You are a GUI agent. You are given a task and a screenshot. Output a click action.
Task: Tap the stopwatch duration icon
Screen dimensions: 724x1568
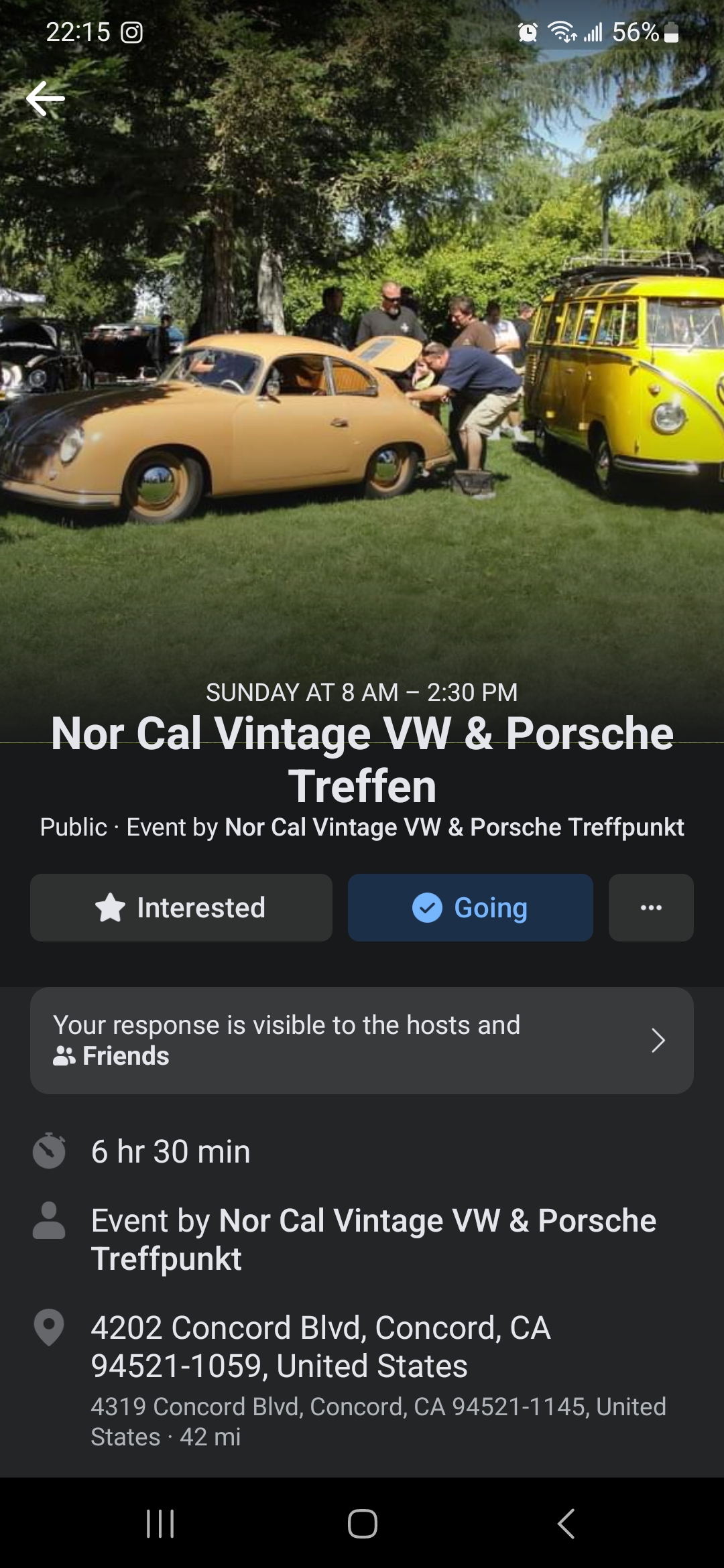[49, 1151]
